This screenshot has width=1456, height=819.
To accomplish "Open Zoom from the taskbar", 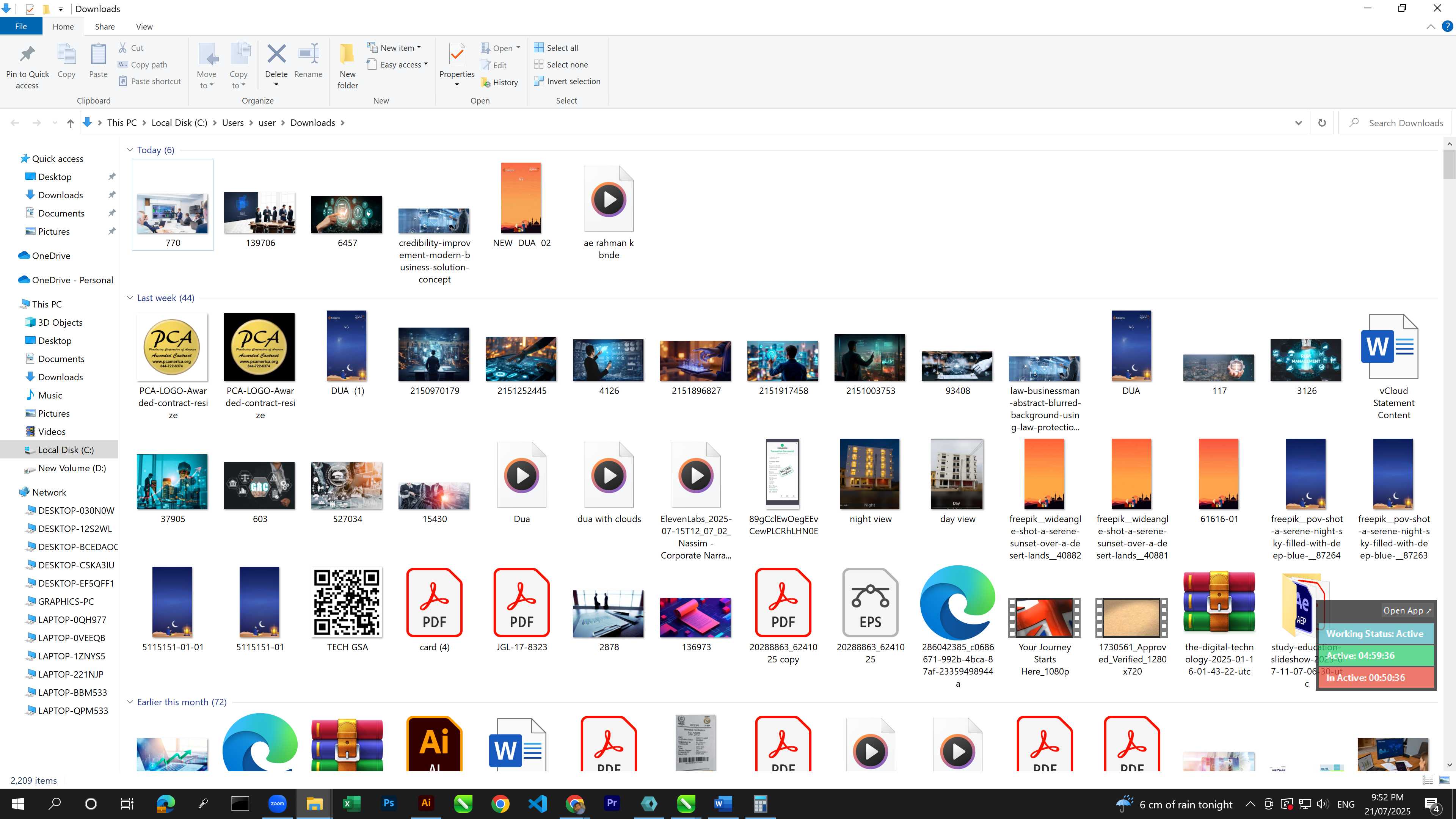I will click(277, 803).
